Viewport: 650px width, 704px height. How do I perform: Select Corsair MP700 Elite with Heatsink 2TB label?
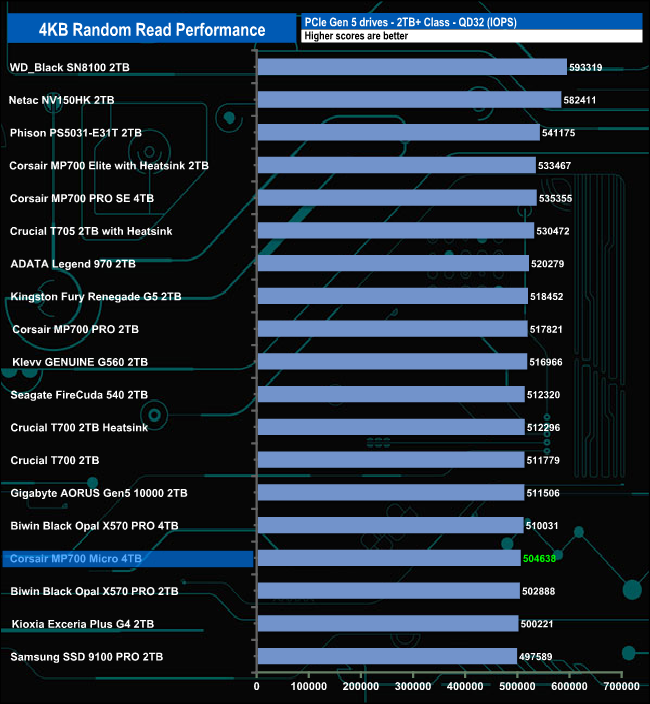tap(109, 166)
